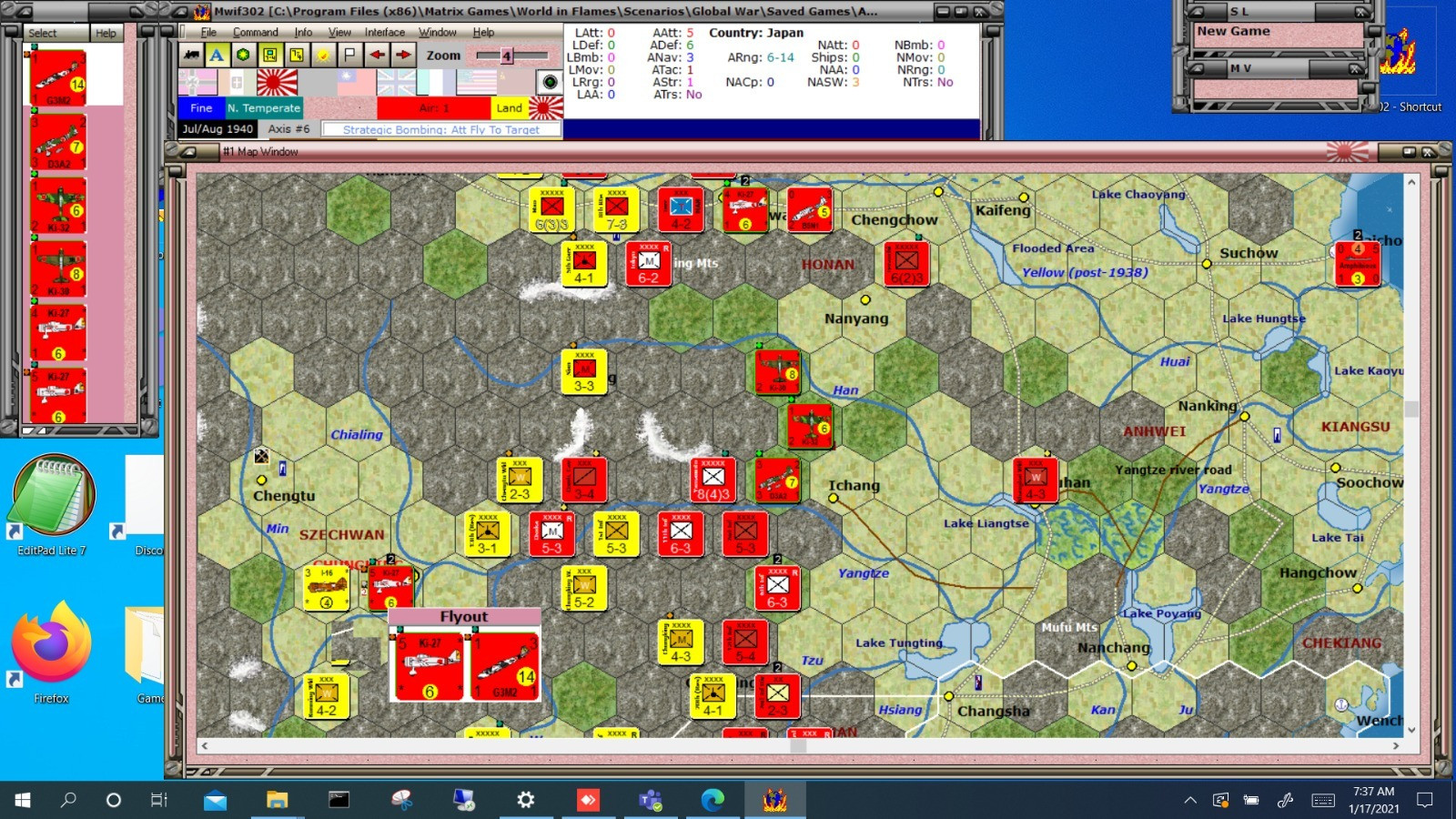Select the Chinese flag in the country bar
Viewport: 1456px width, 819px height.
[357, 82]
